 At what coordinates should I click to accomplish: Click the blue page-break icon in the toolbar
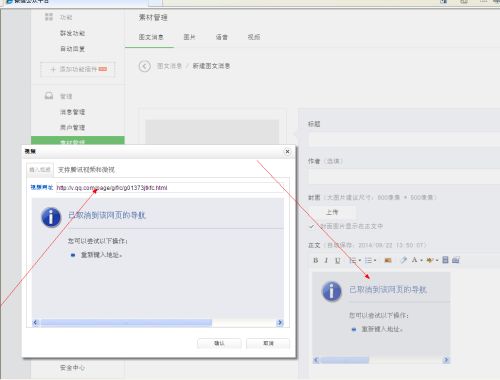pyautogui.click(x=445, y=260)
